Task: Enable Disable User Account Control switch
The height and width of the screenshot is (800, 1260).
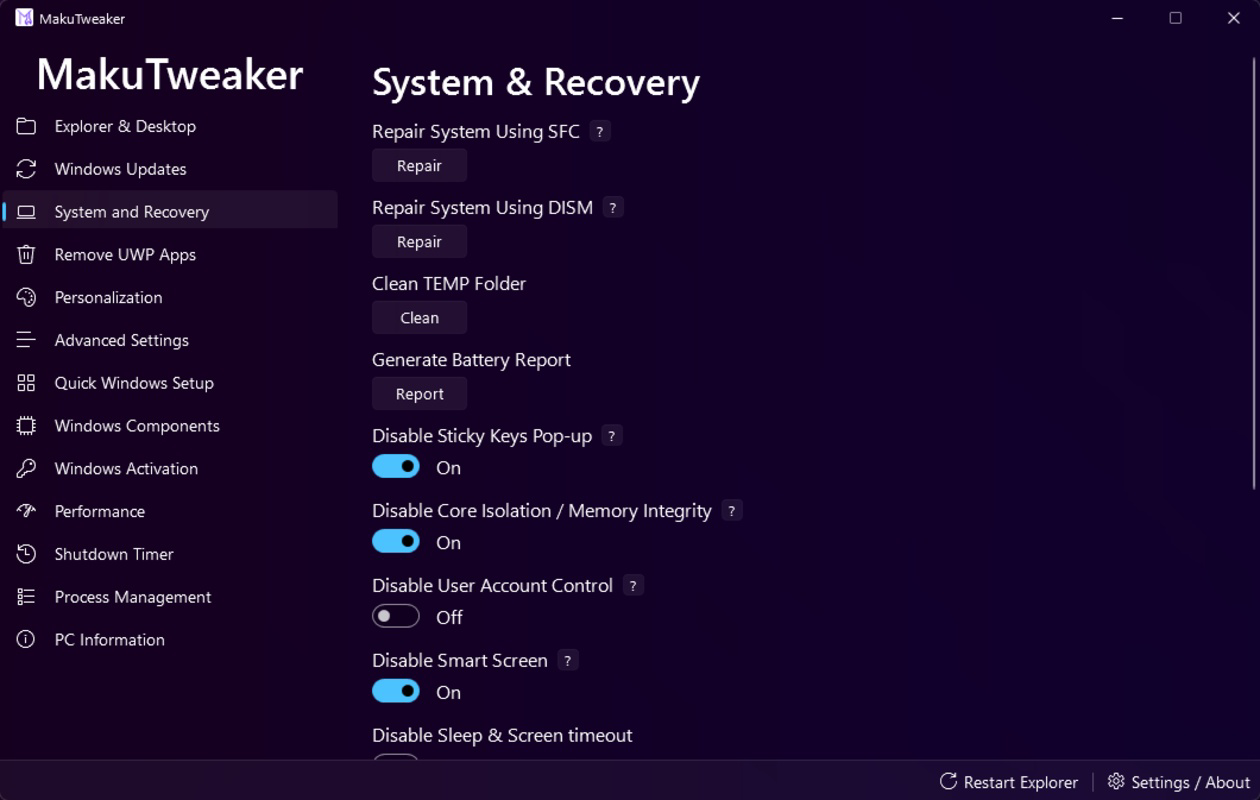Action: pyautogui.click(x=396, y=617)
